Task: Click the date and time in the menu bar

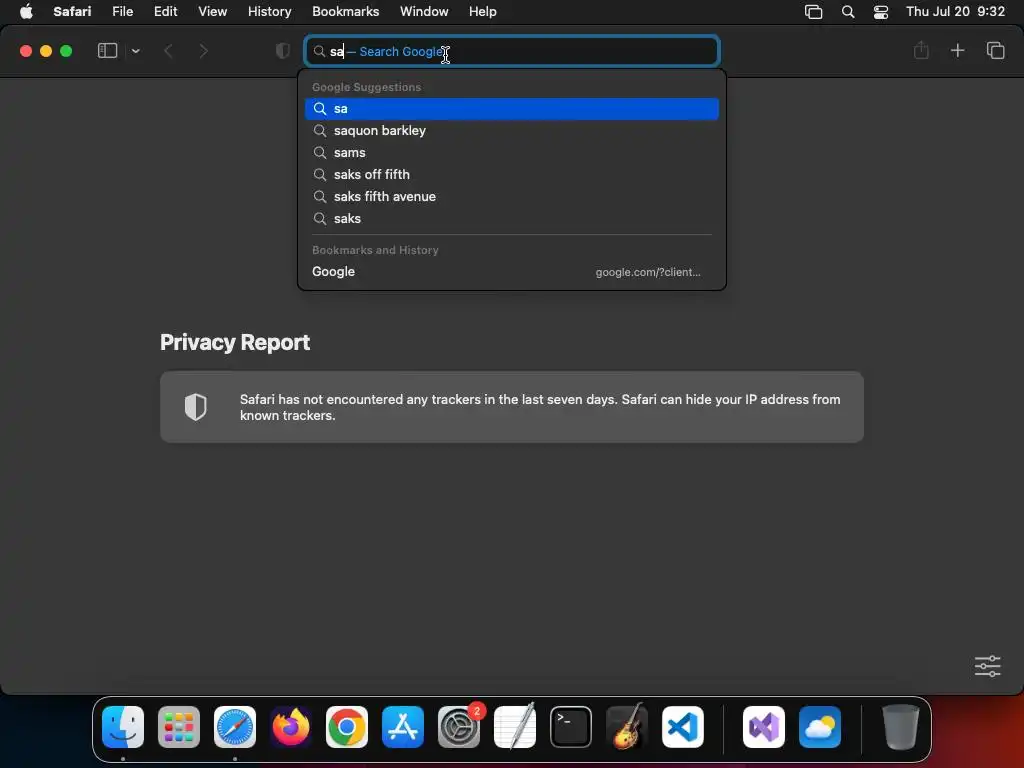Action: coord(955,12)
